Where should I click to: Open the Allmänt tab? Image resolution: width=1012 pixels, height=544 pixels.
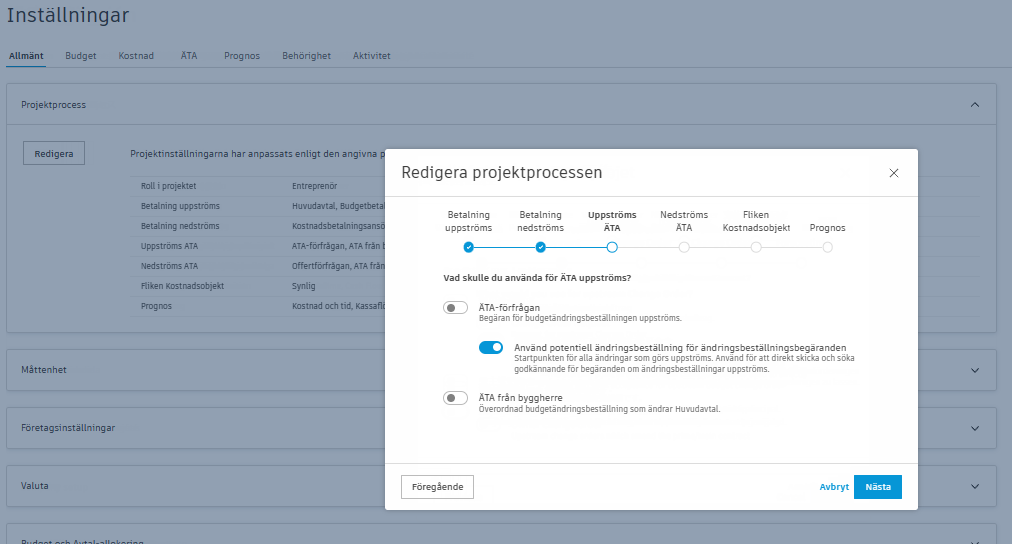pyautogui.click(x=26, y=55)
